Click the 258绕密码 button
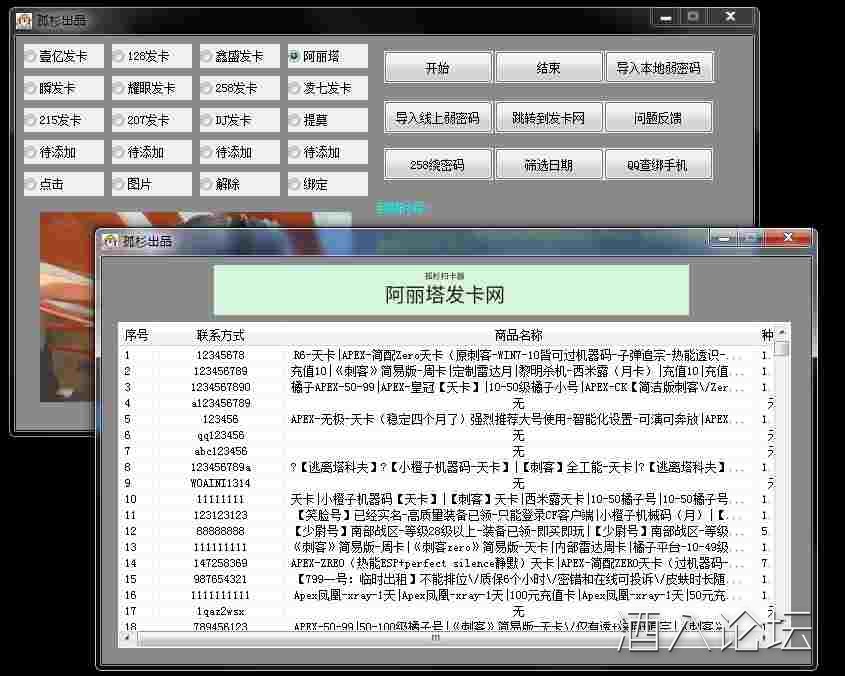This screenshot has width=845, height=676. (437, 164)
